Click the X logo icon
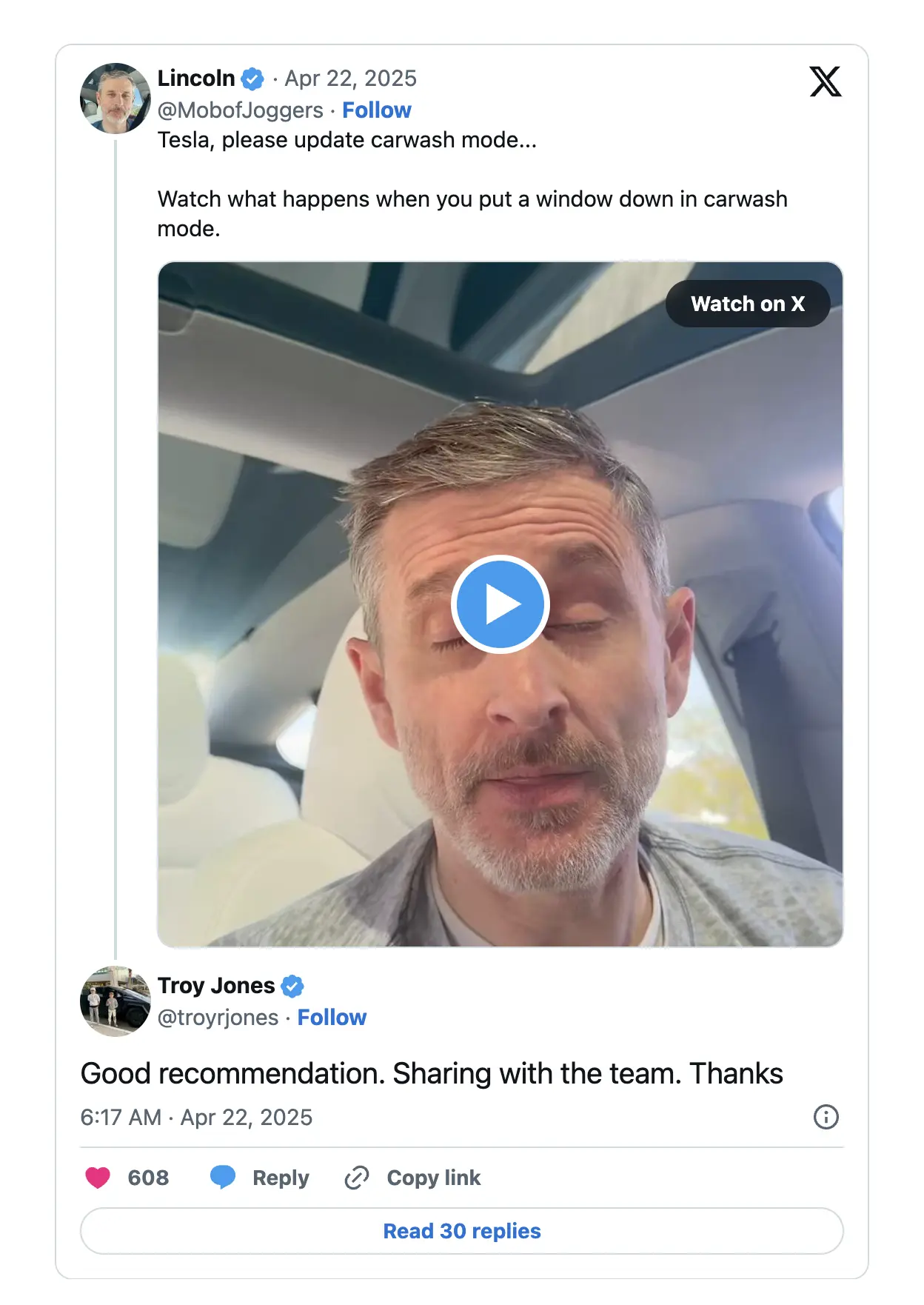 825,81
